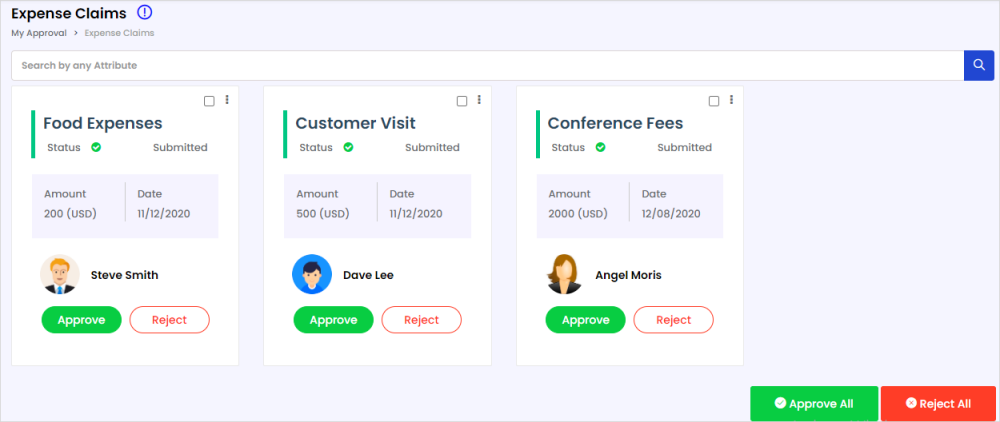Click Steve Smith's avatar picture

tap(59, 274)
